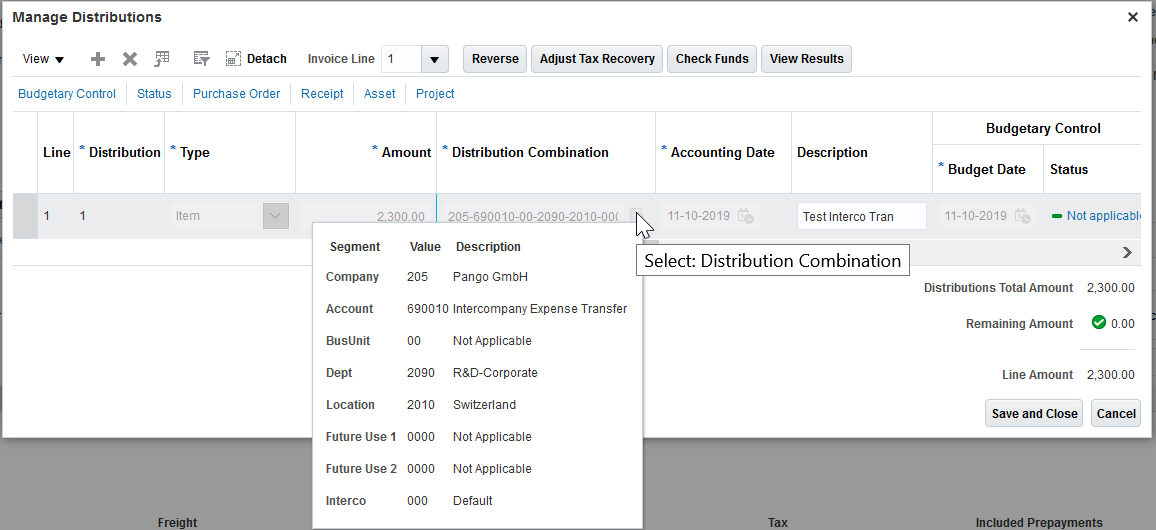Select the Budgetary Control column link
Image resolution: width=1156 pixels, height=530 pixels.
pyautogui.click(x=67, y=94)
